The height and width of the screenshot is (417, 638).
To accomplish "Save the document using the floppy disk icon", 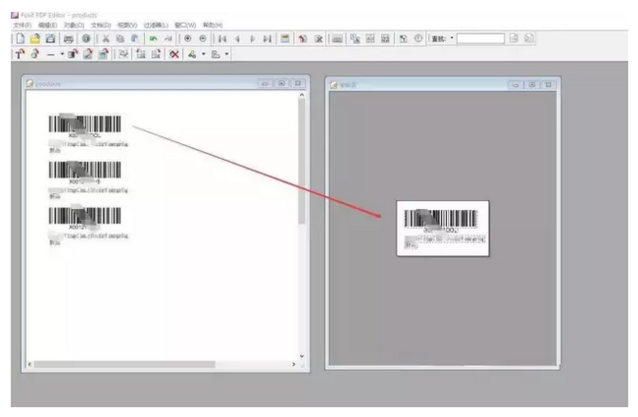I will point(50,38).
